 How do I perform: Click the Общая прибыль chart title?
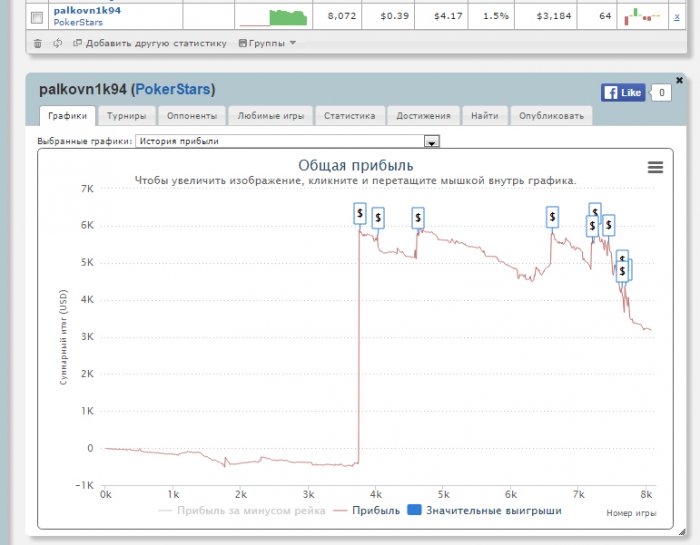tap(356, 166)
